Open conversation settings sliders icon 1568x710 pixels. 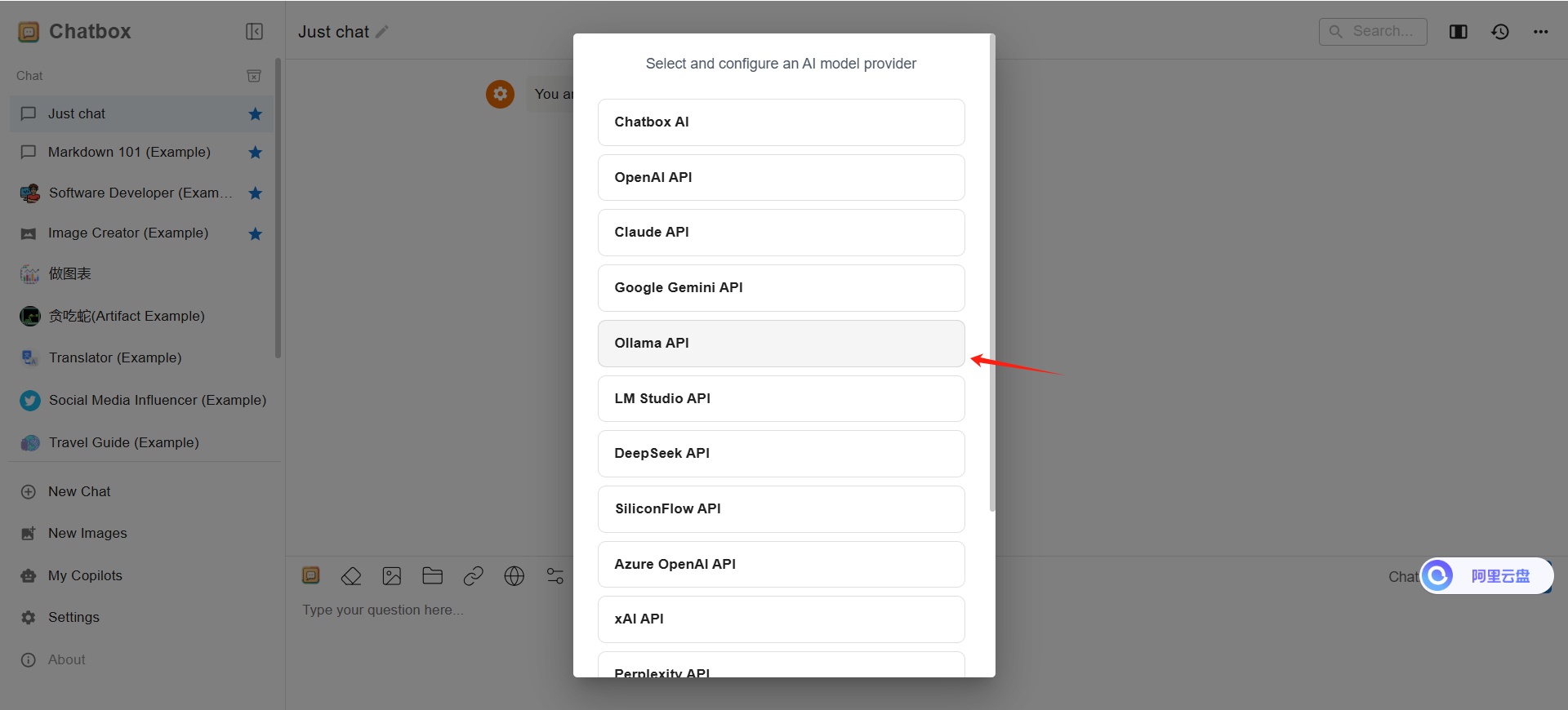[x=555, y=576]
